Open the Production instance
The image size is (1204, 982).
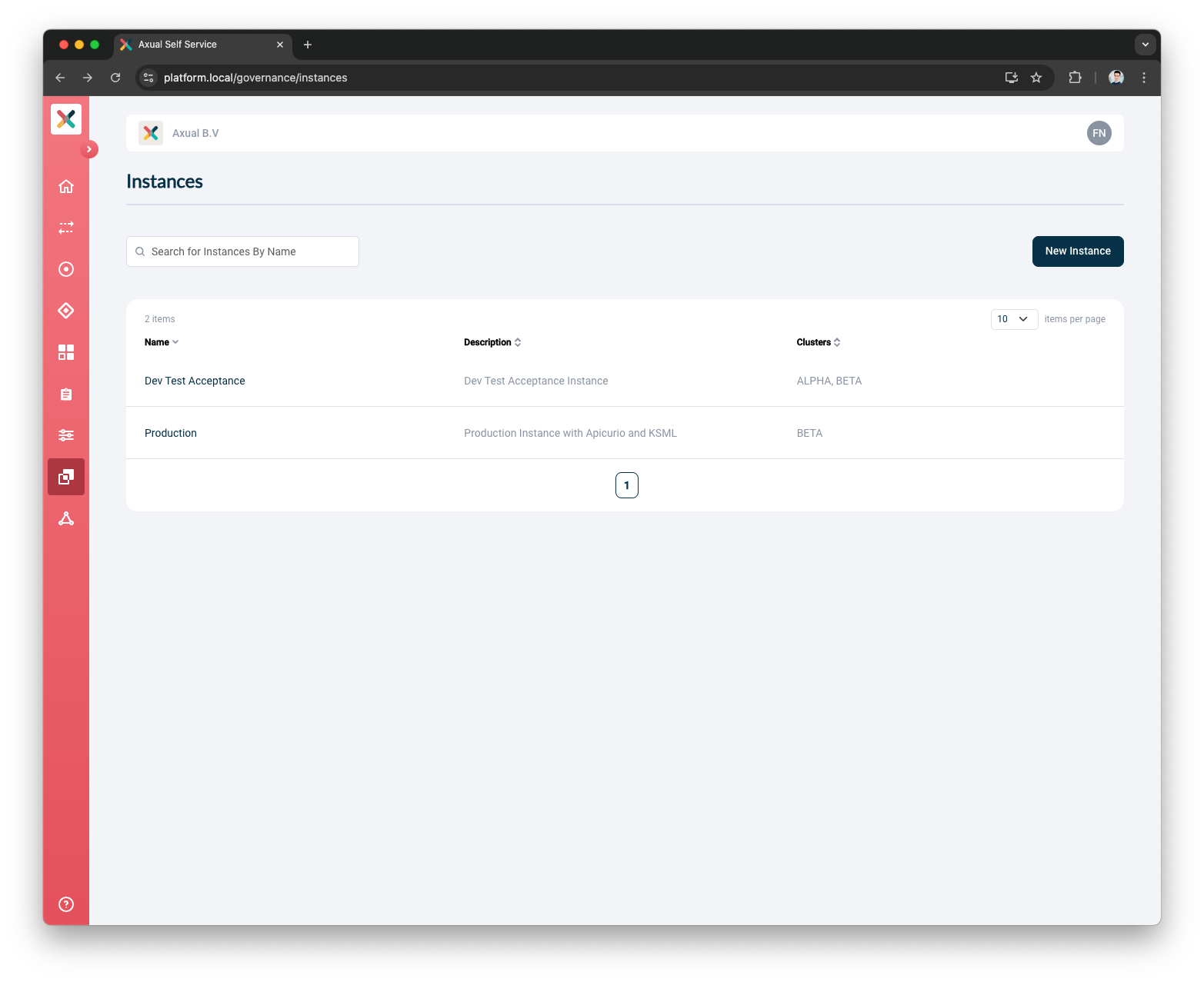click(171, 433)
